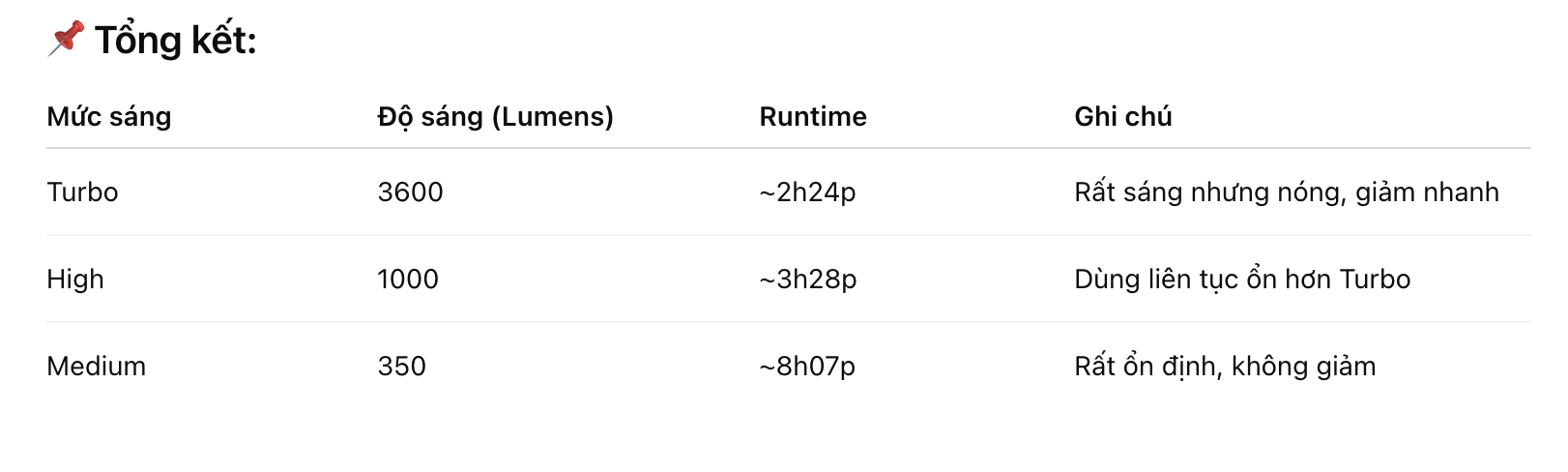Select the 'High' row label
The width and height of the screenshot is (1568, 472).
[x=74, y=280]
